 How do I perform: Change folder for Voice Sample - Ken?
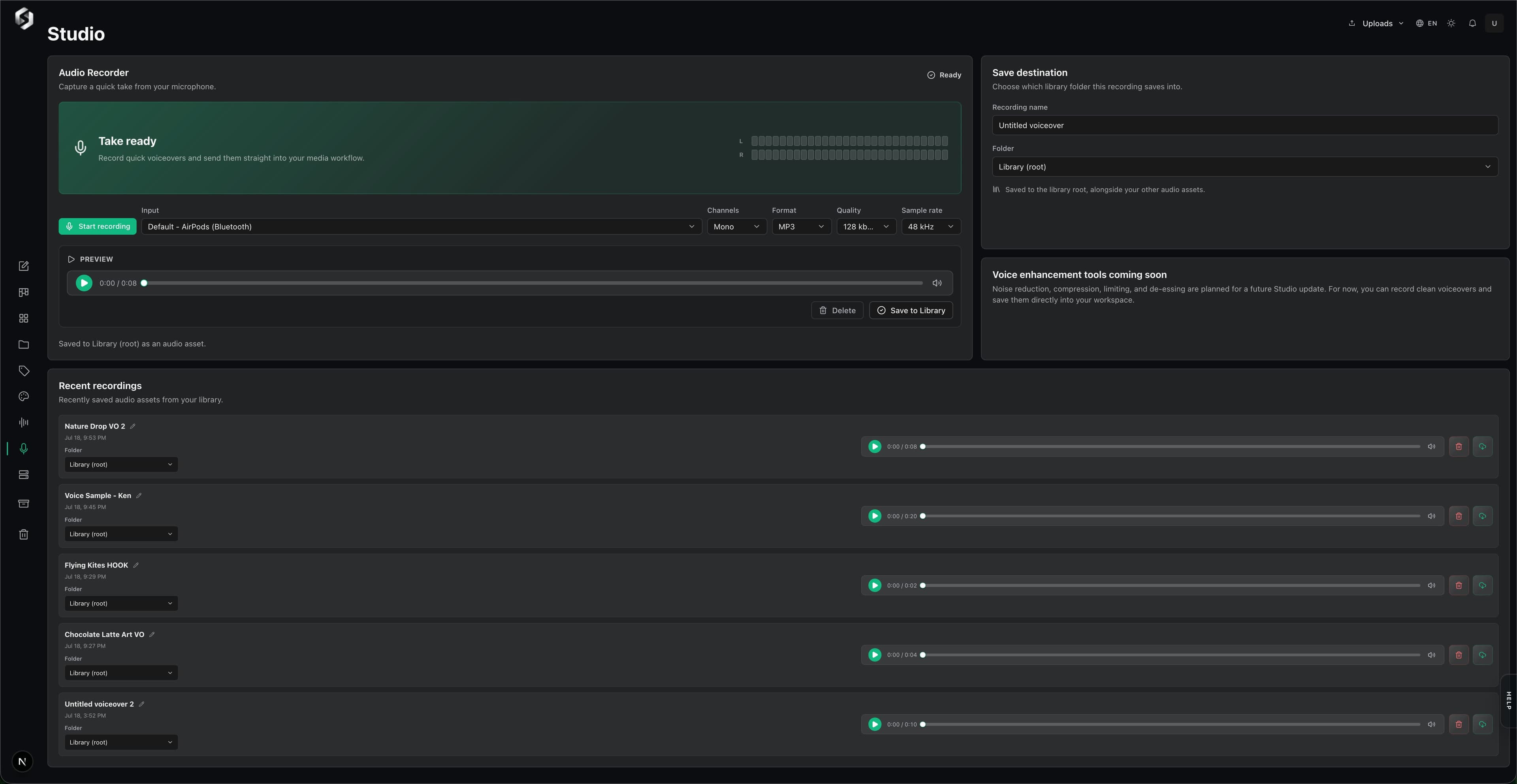tap(121, 534)
